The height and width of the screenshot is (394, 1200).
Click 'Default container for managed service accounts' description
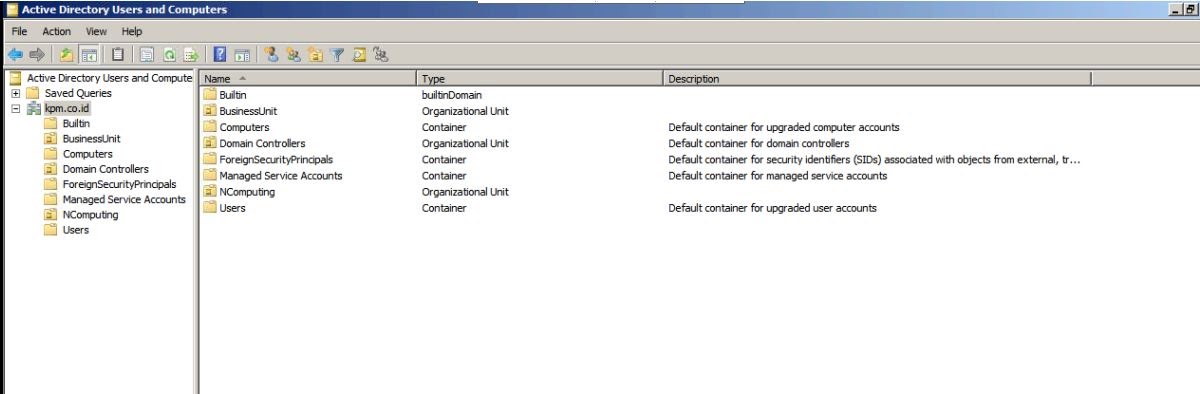[777, 176]
